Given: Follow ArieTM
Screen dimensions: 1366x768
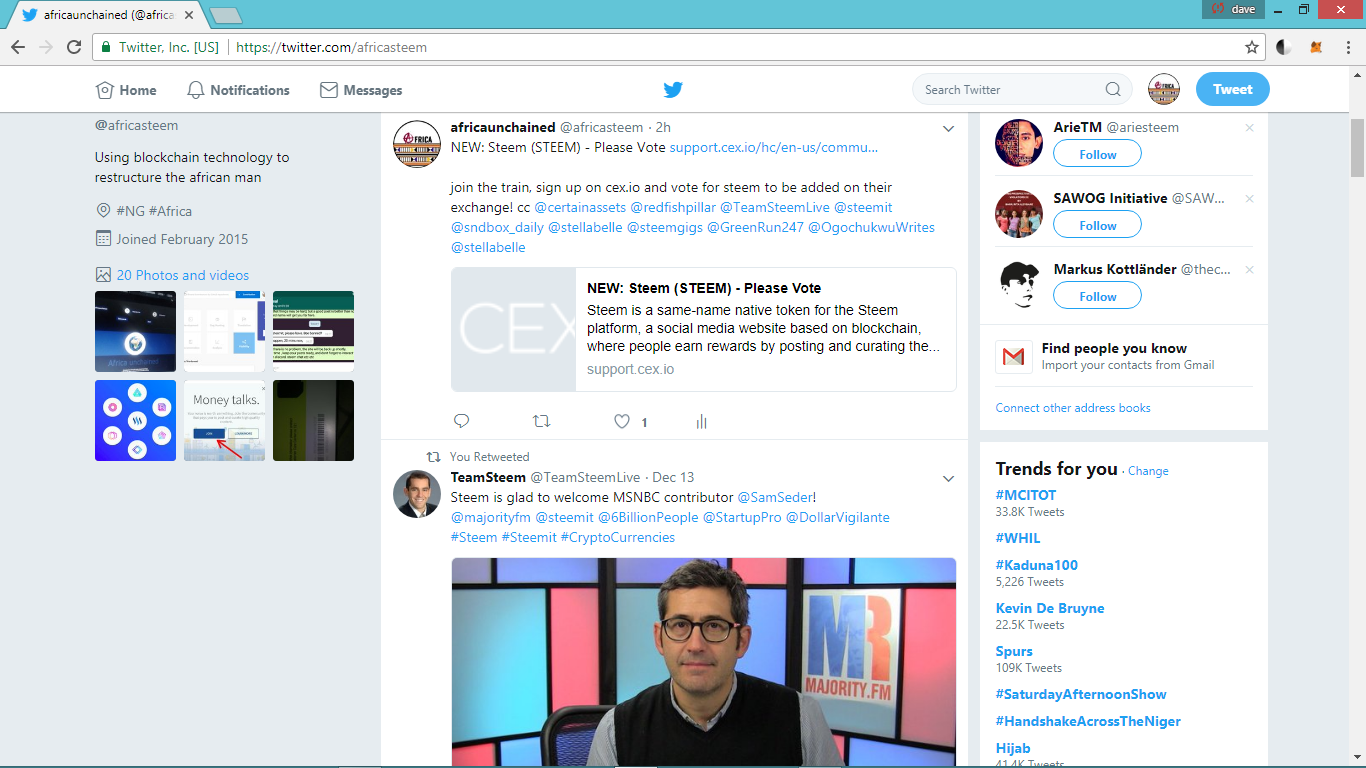Looking at the screenshot, I should tap(1097, 154).
